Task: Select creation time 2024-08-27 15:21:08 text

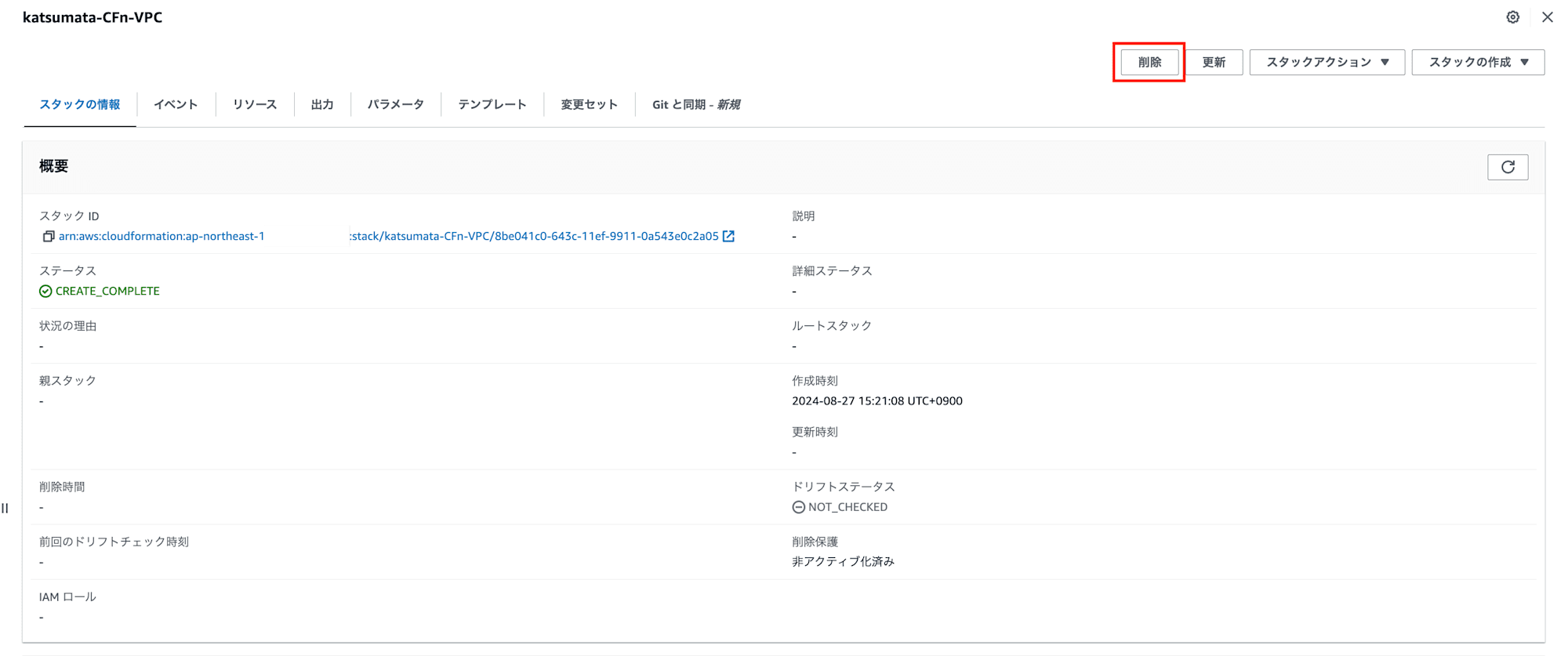Action: [x=877, y=400]
